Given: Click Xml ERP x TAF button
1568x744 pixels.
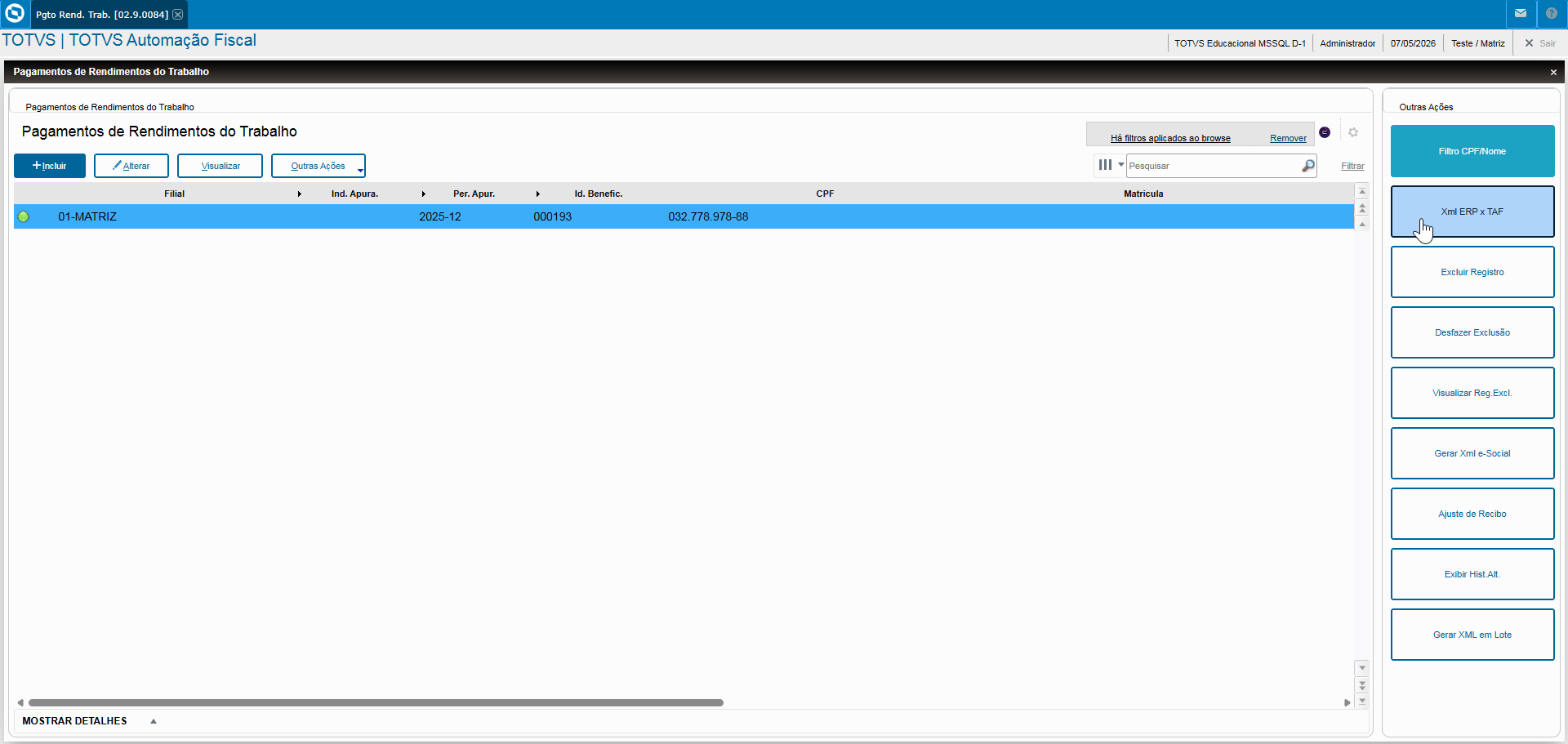Looking at the screenshot, I should (x=1472, y=212).
